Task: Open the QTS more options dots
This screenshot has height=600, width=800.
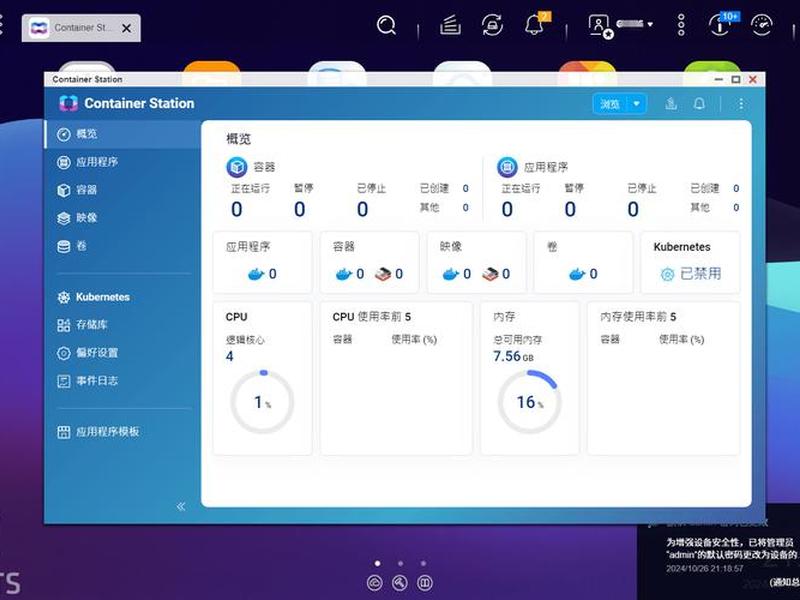Action: (681, 24)
